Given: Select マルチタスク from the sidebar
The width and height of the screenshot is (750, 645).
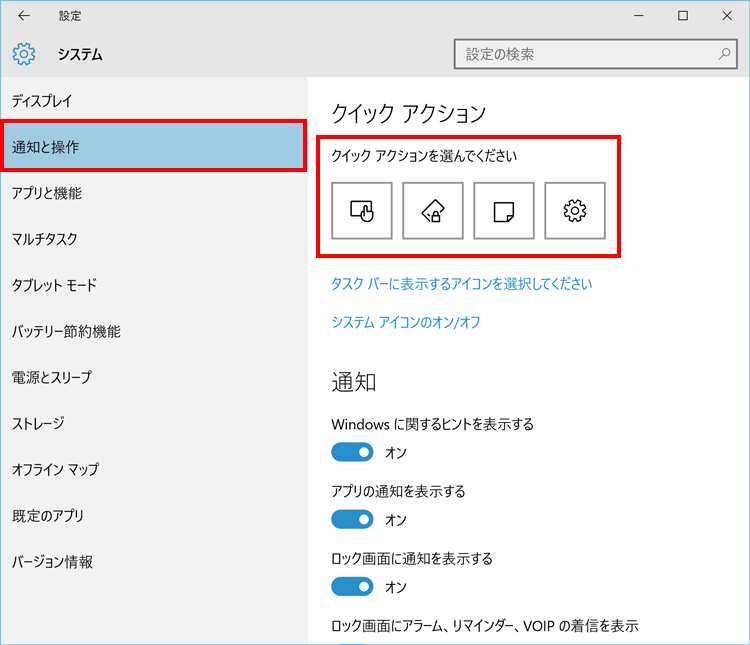Looking at the screenshot, I should [x=44, y=239].
